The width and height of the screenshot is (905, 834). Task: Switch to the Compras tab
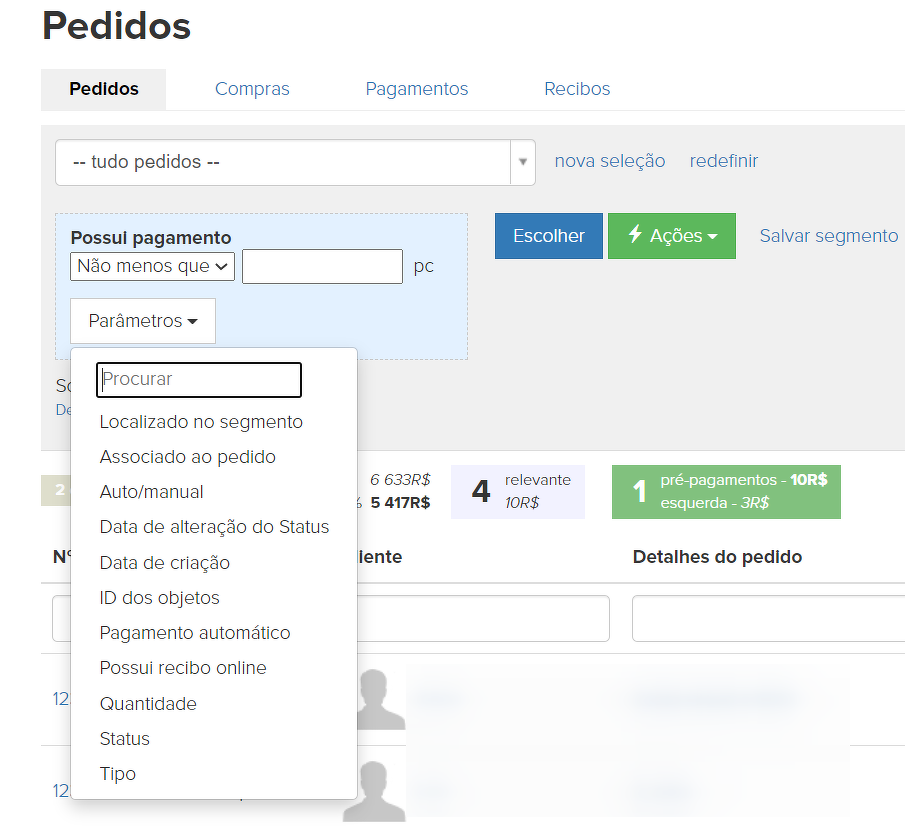[x=252, y=89]
